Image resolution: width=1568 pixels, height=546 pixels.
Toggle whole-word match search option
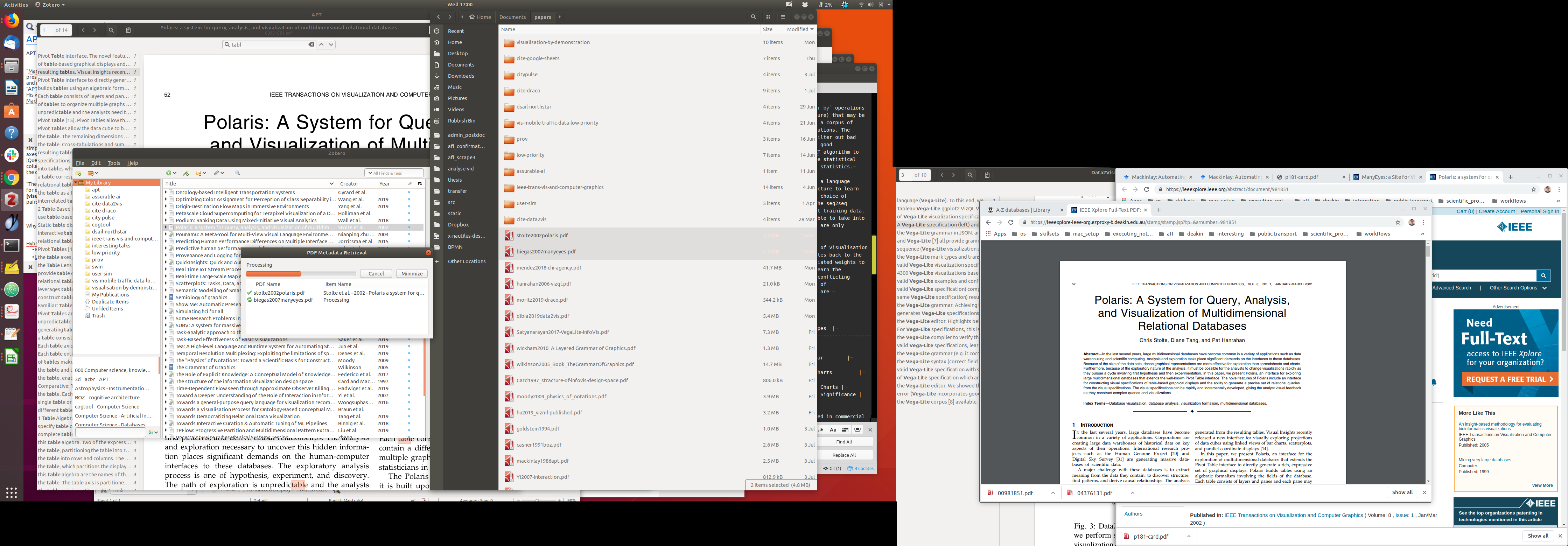(857, 430)
